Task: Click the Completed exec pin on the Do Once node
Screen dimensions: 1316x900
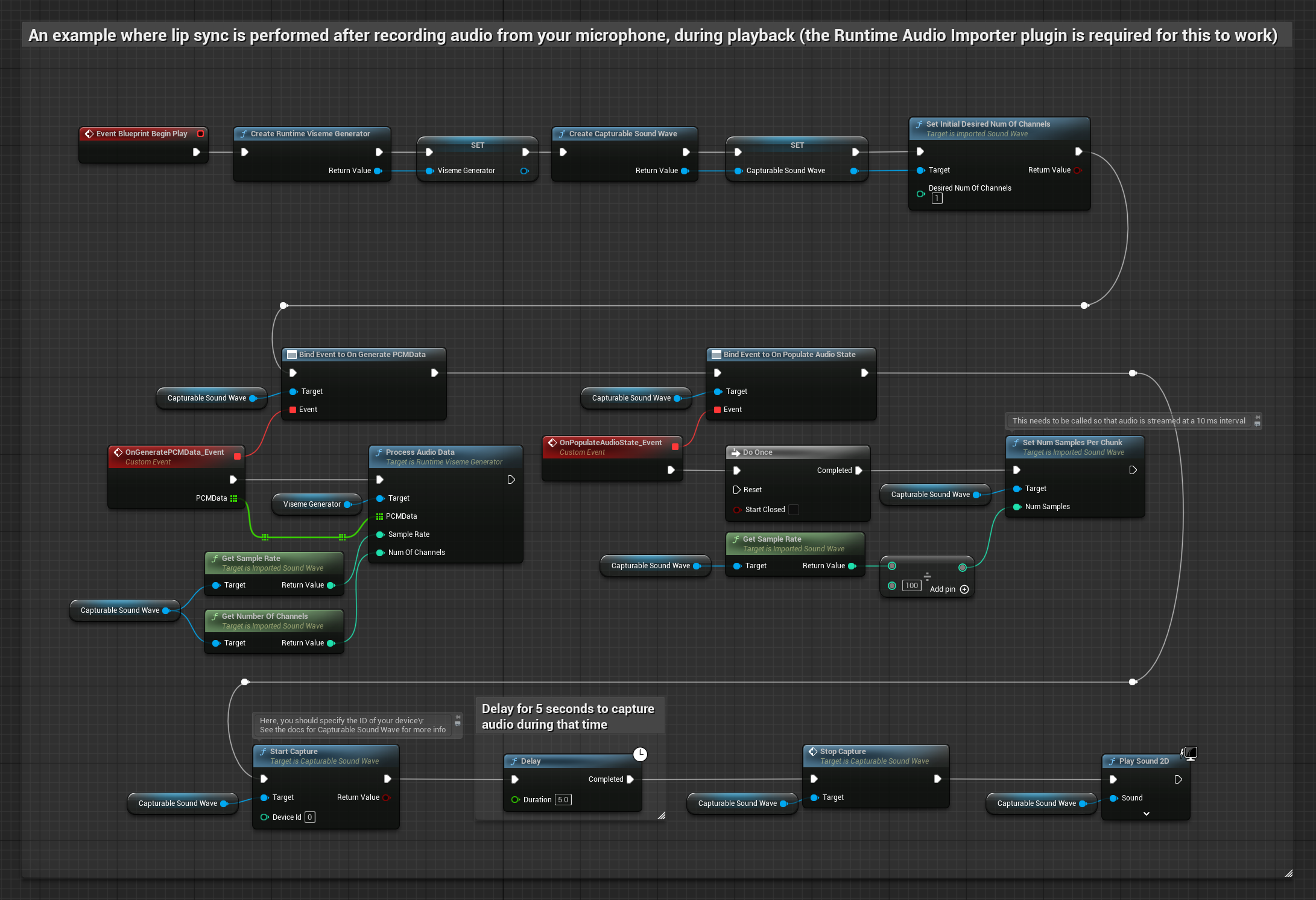Action: click(x=859, y=470)
